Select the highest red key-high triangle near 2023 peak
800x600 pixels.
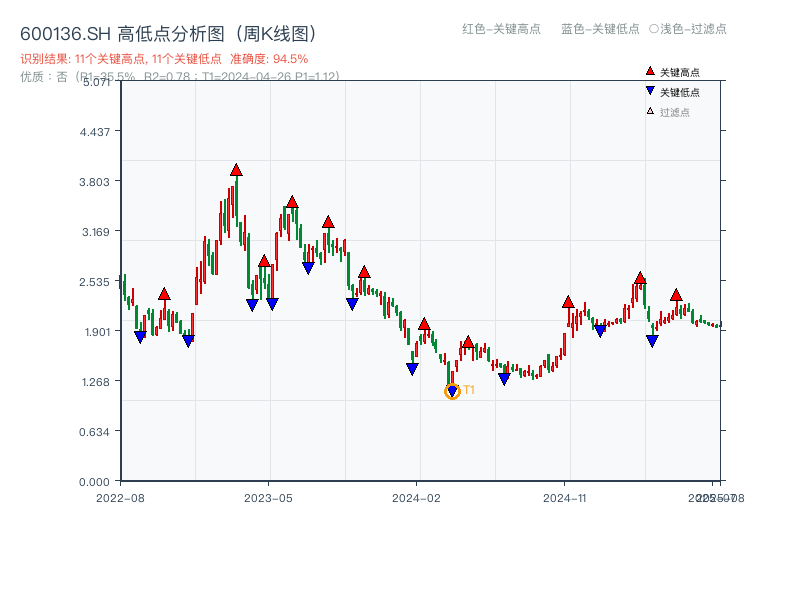point(236,170)
